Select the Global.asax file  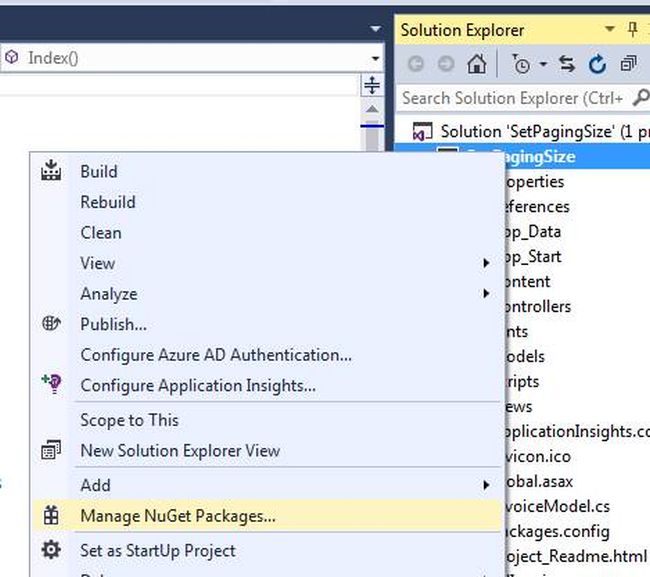tap(539, 481)
